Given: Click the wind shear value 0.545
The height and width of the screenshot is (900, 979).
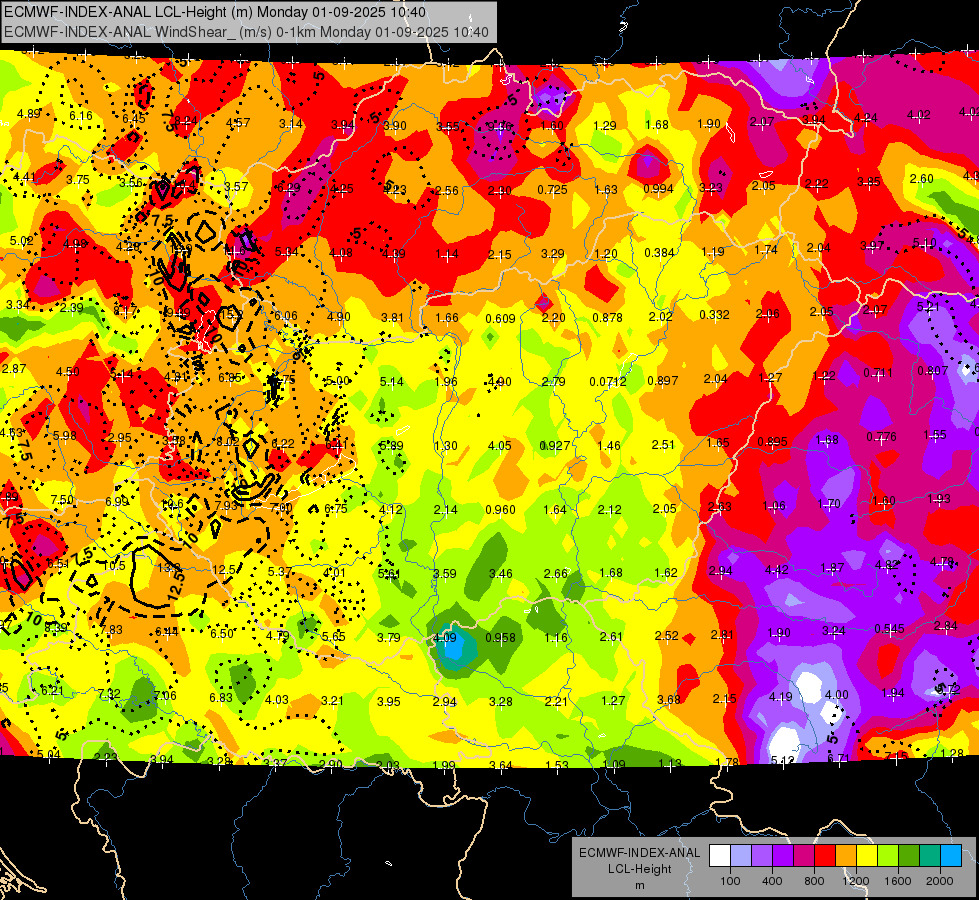Looking at the screenshot, I should click(889, 628).
